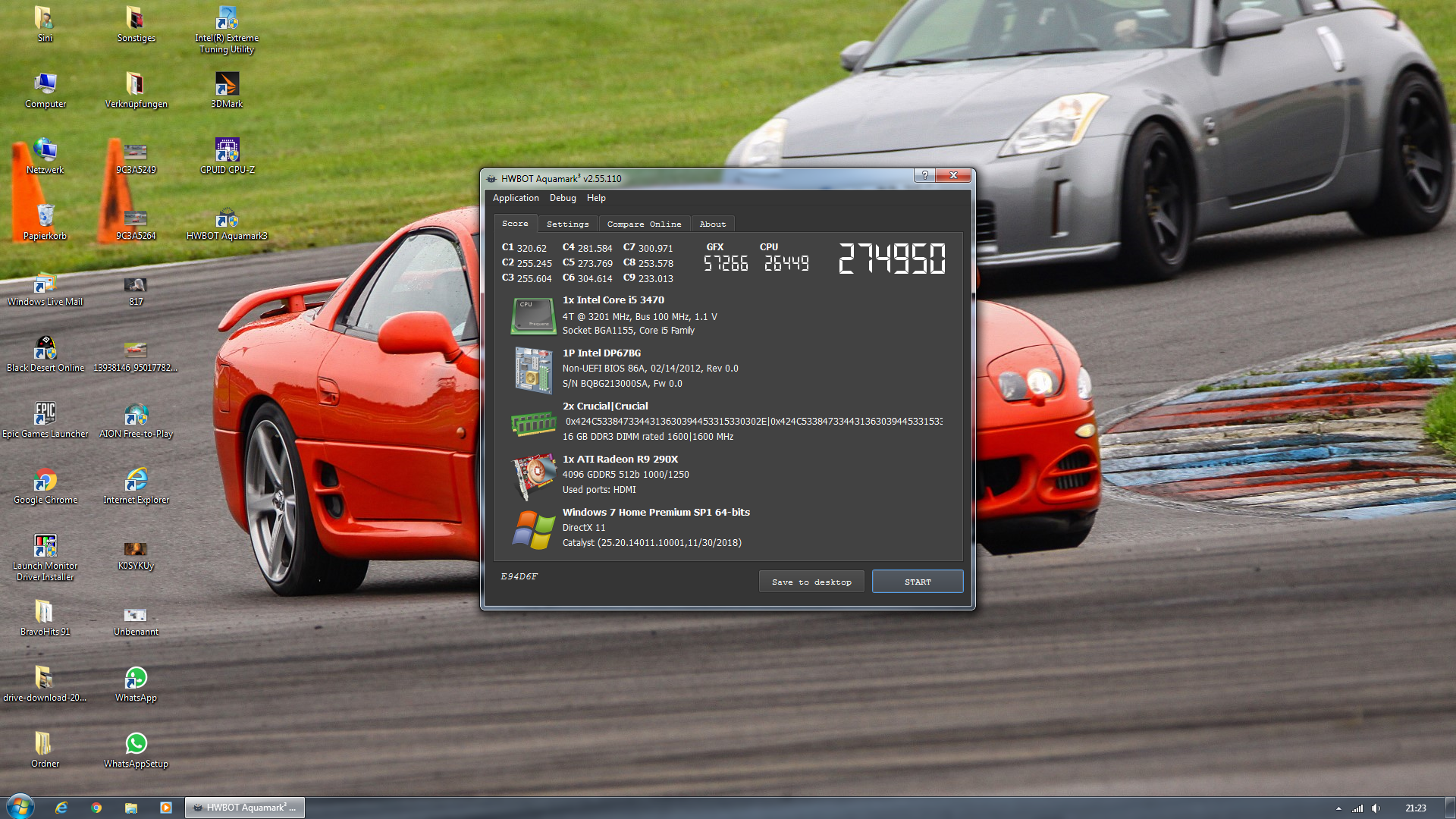Click the total score 274950
Image resolution: width=1456 pixels, height=819 pixels.
(x=892, y=259)
